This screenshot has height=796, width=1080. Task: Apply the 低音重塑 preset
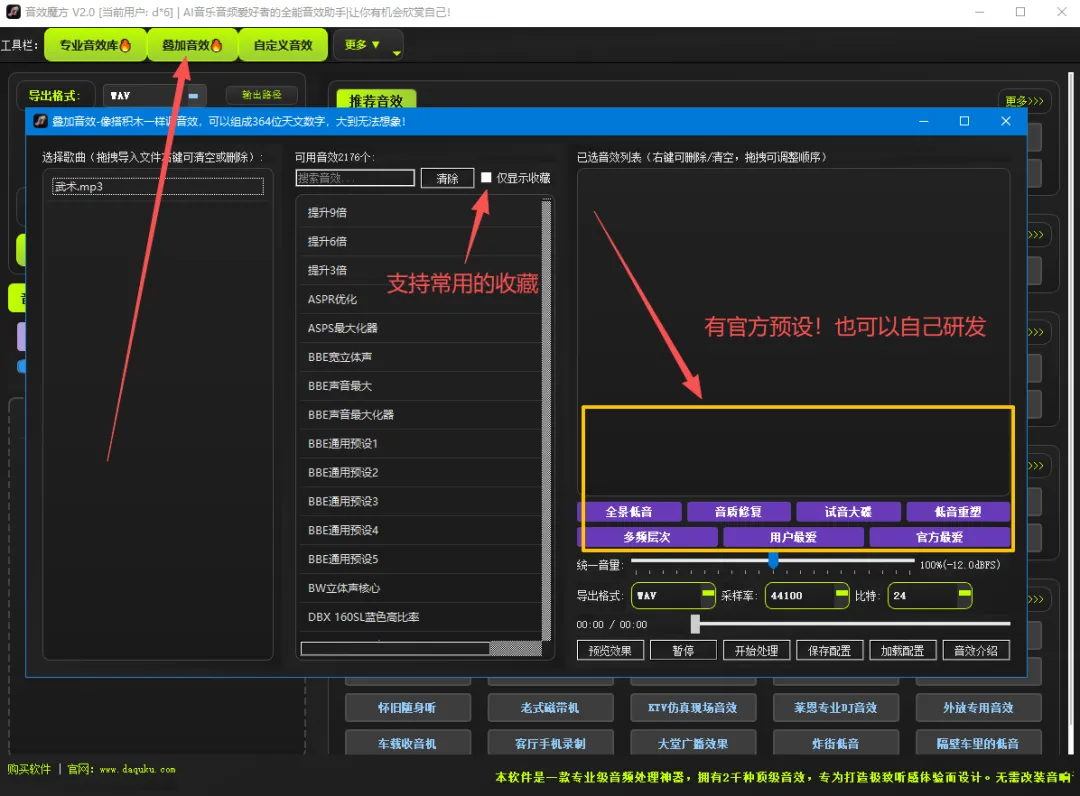tap(958, 512)
